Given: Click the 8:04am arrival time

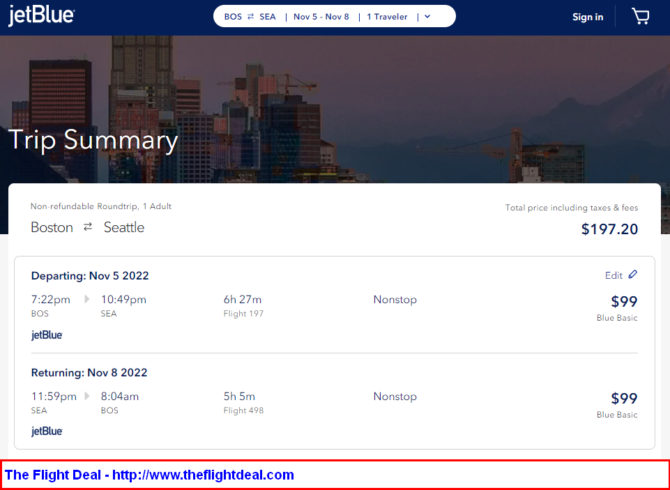Looking at the screenshot, I should pyautogui.click(x=120, y=396).
